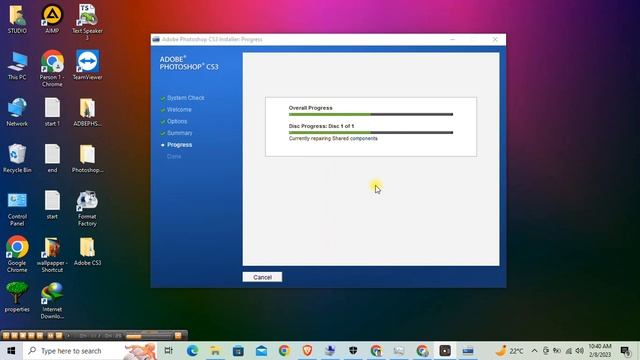Open Microsoft Edge from taskbar
The height and width of the screenshot is (360, 640).
tap(192, 351)
